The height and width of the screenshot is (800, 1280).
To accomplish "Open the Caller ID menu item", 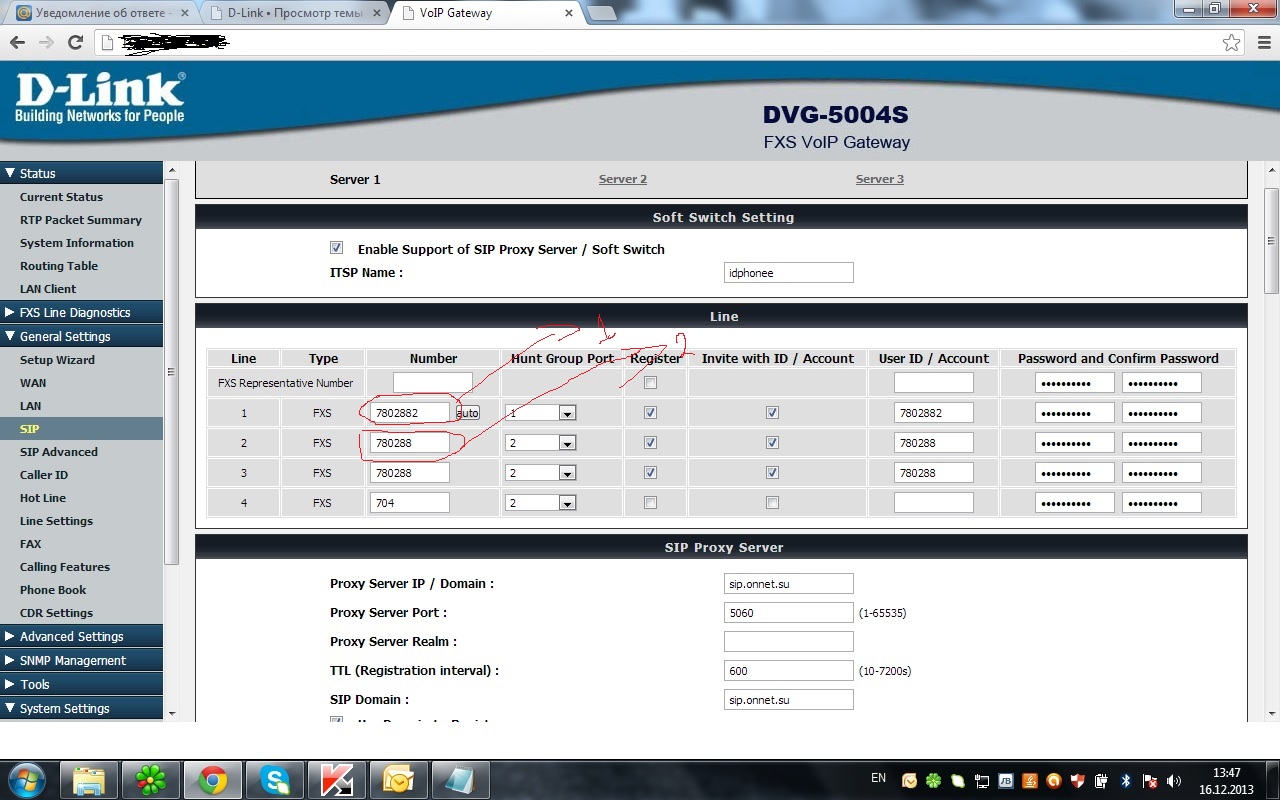I will point(44,475).
